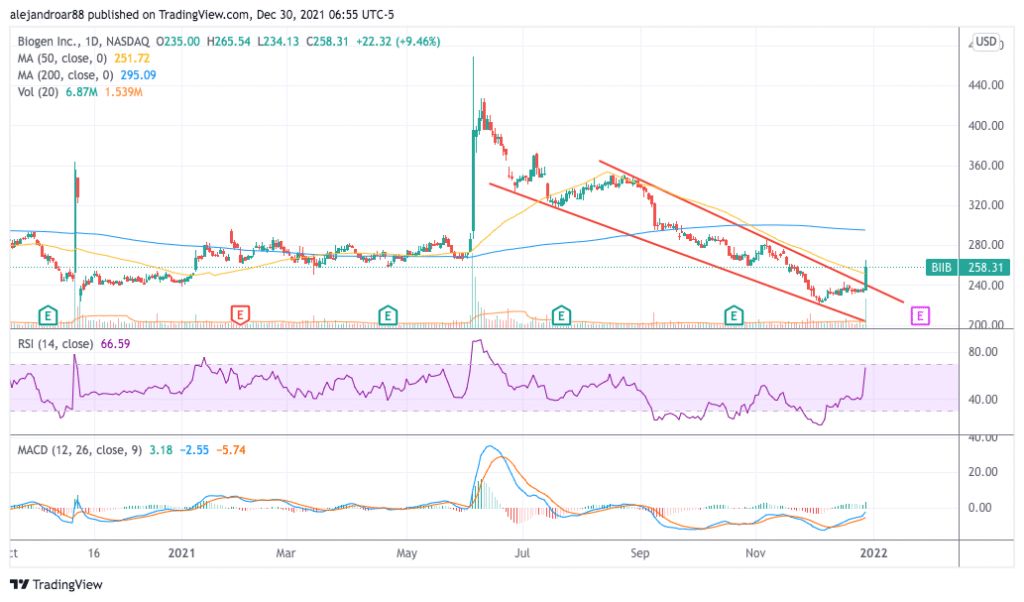Click the 320.00 price axis label
1024x602 pixels.
(x=986, y=205)
